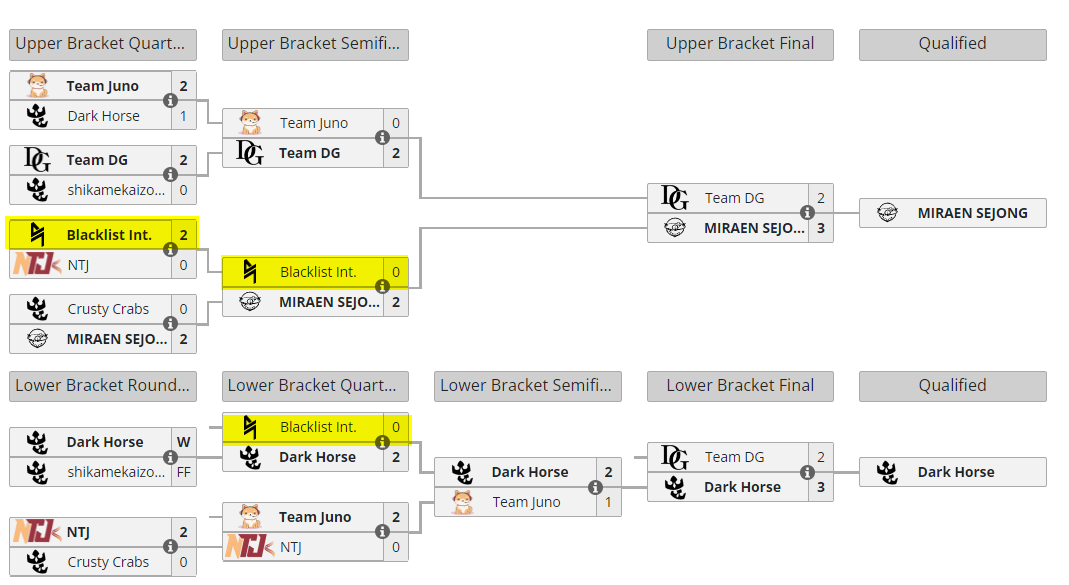Click Team Juno shiba logo in upper quarterfinals
1069x585 pixels.
tap(38, 86)
